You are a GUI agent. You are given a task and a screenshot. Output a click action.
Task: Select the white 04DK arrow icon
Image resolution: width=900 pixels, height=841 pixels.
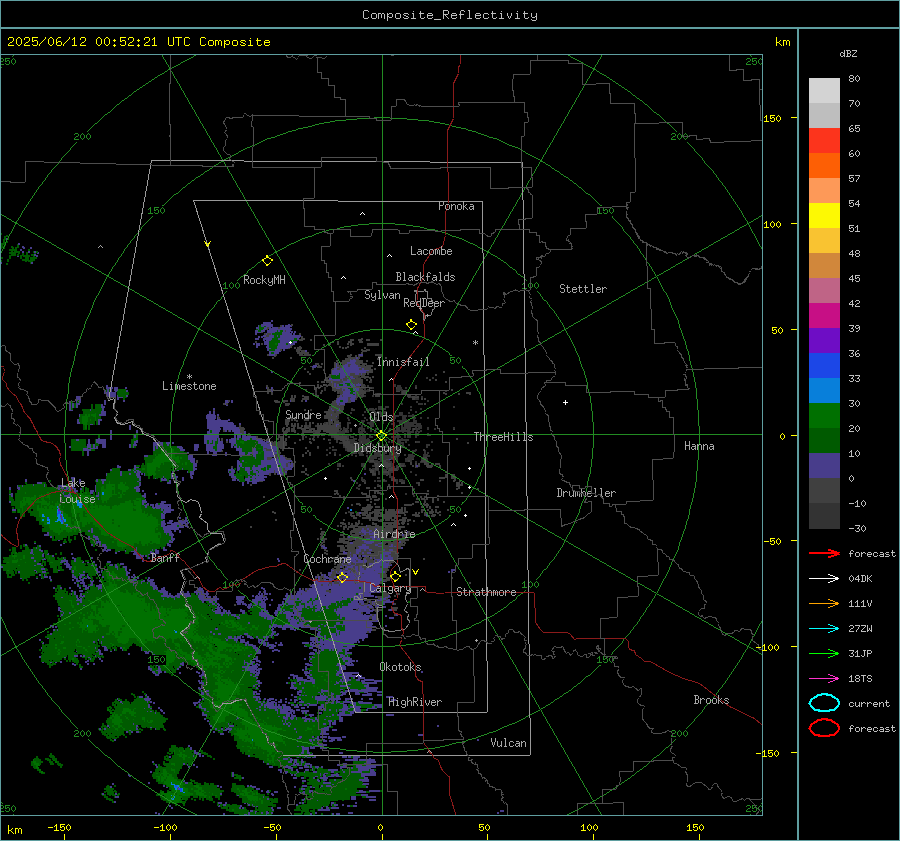click(x=824, y=579)
